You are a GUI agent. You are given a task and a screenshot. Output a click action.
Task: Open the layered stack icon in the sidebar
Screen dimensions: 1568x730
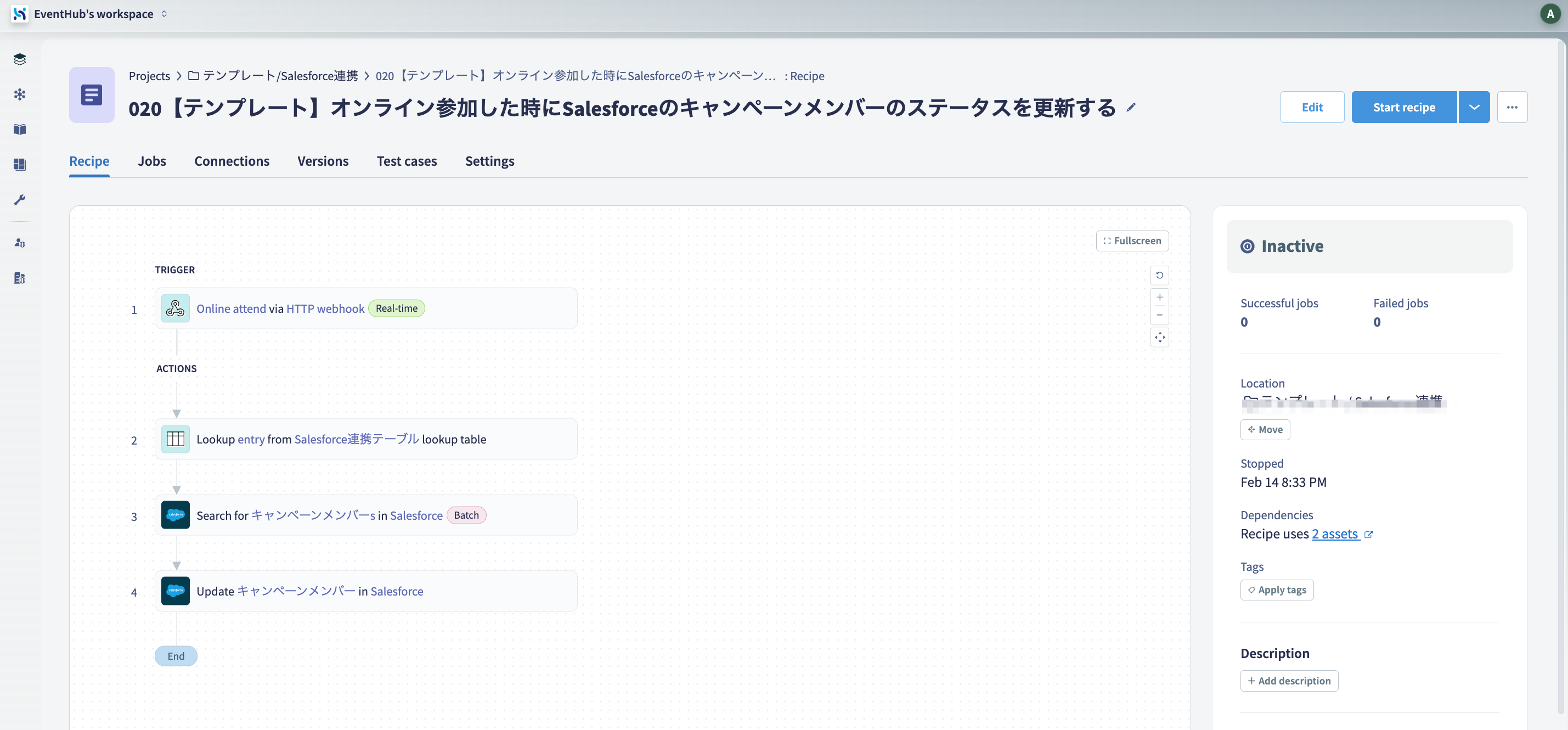pos(20,59)
